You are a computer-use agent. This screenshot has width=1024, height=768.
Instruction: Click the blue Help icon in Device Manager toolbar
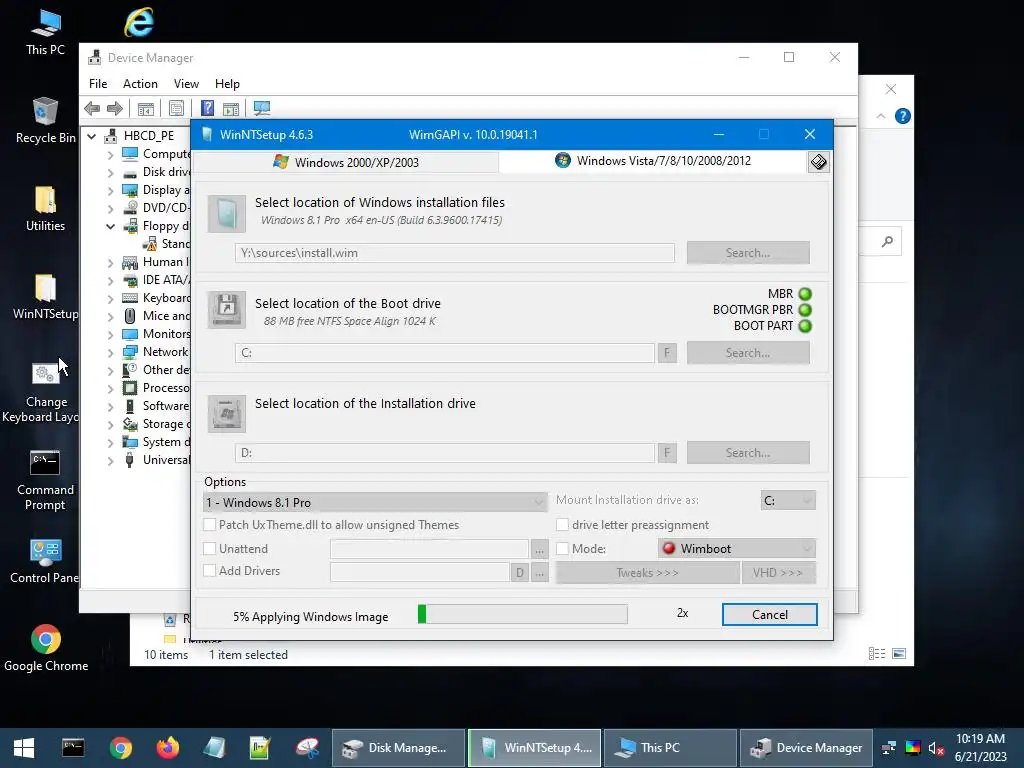point(207,108)
